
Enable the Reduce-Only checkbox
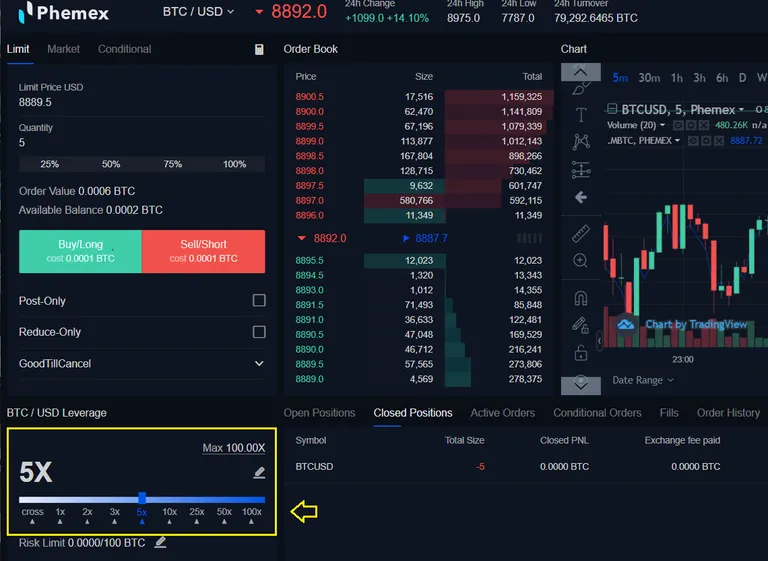(x=259, y=332)
